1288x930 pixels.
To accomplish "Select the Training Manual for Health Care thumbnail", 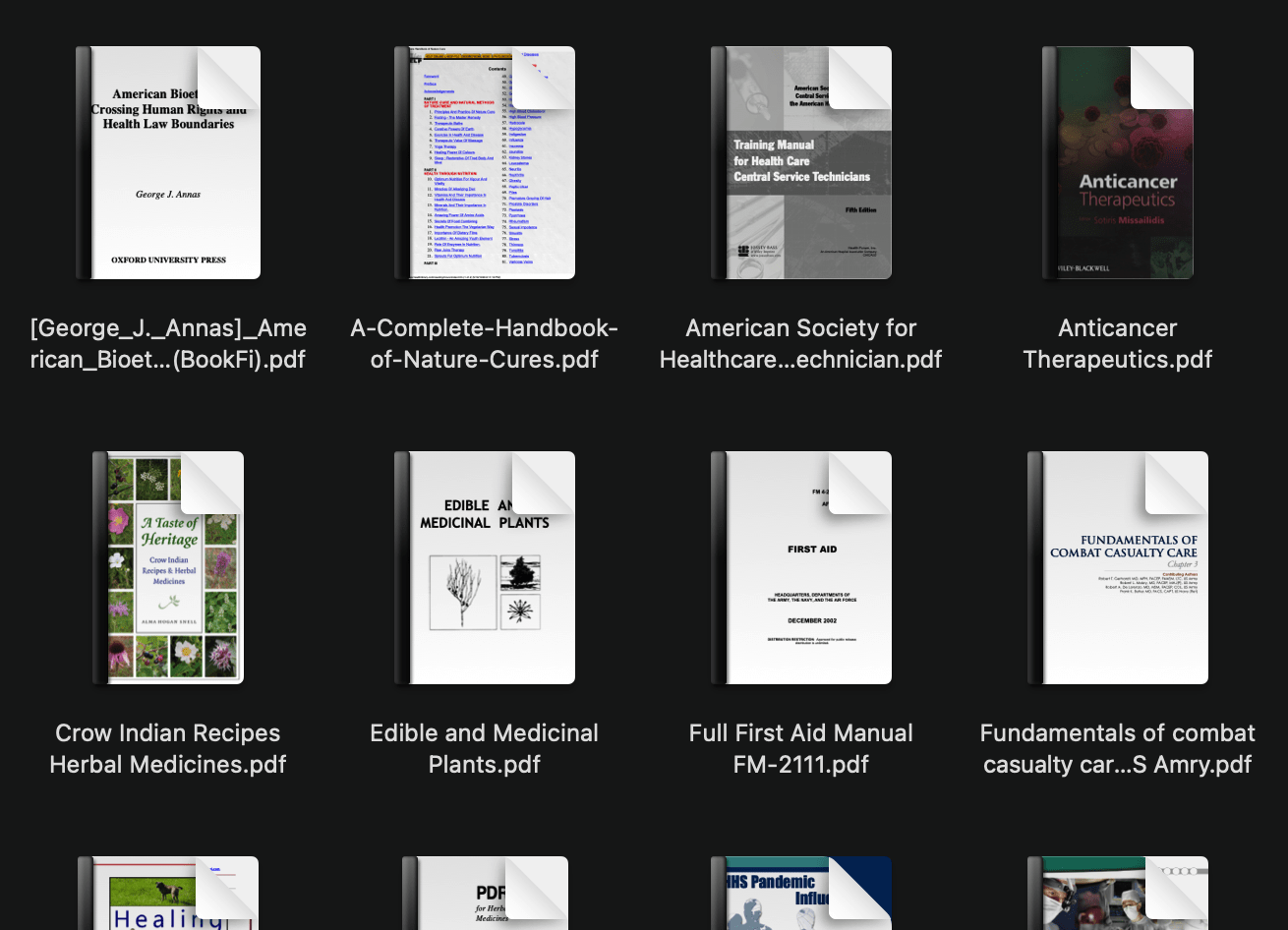I will (x=801, y=162).
